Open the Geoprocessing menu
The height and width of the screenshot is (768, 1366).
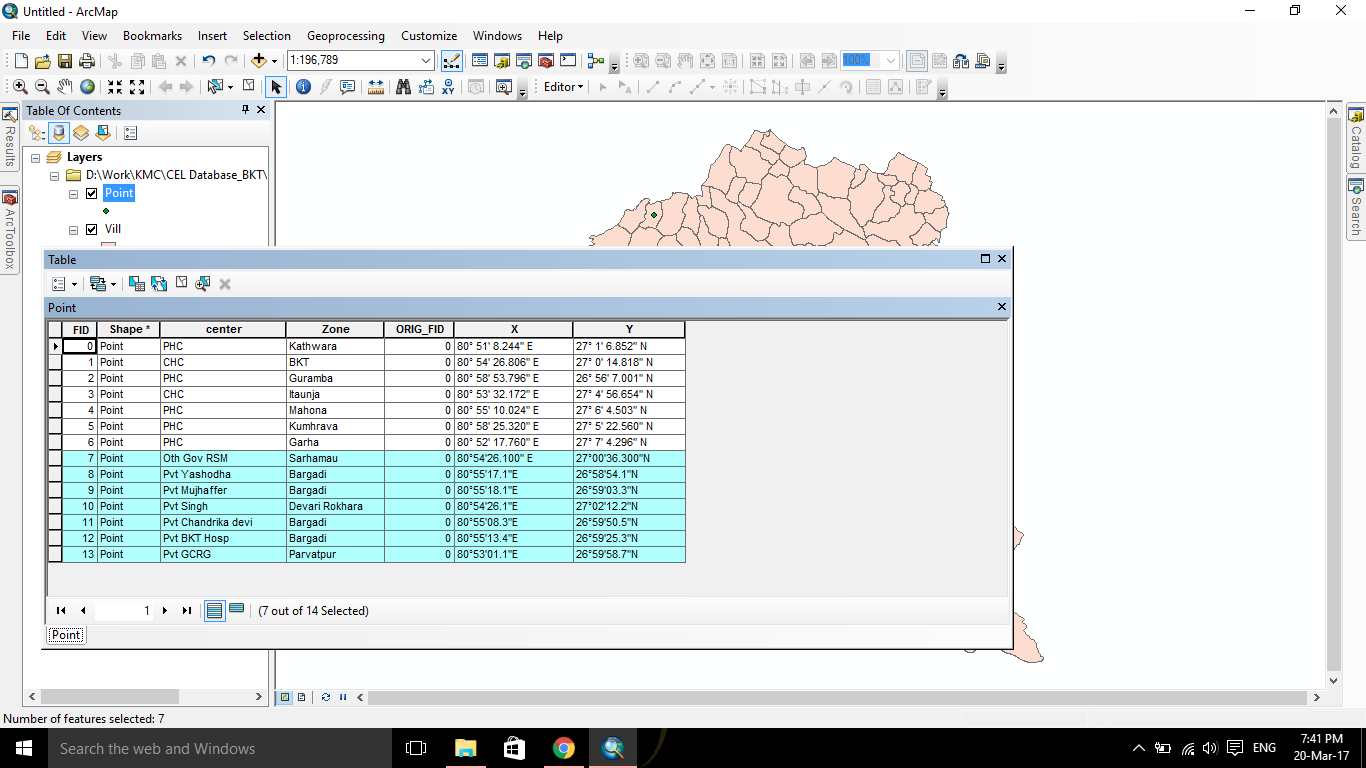(346, 36)
